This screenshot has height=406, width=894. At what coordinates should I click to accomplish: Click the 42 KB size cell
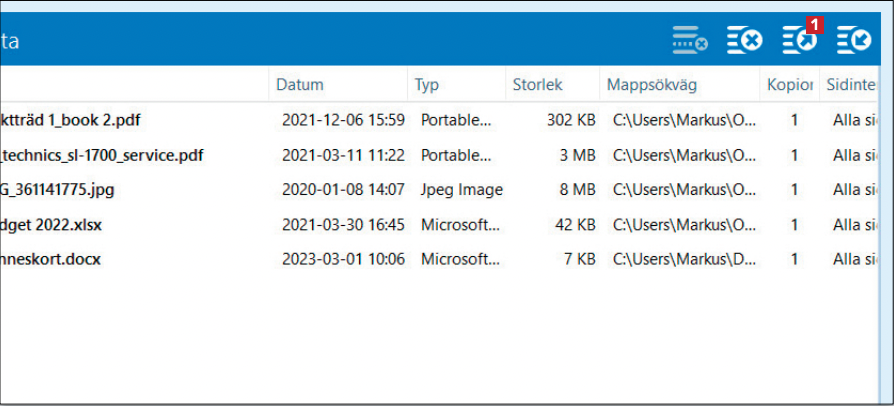[575, 225]
